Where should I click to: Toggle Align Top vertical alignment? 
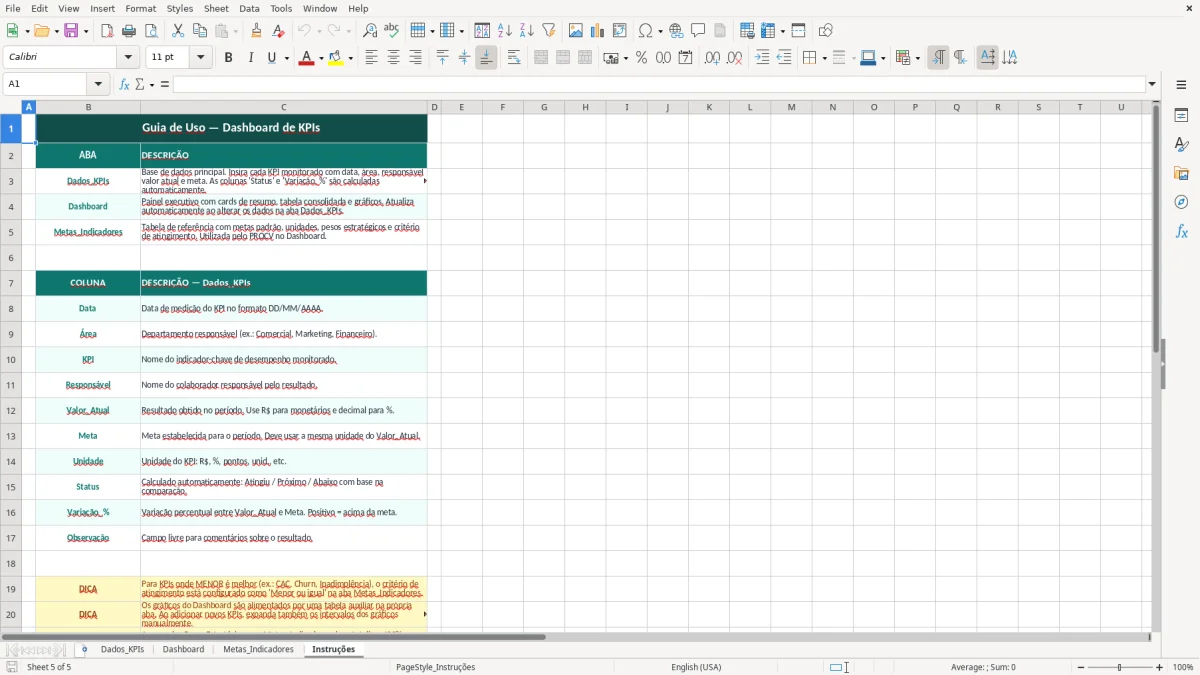[x=443, y=58]
